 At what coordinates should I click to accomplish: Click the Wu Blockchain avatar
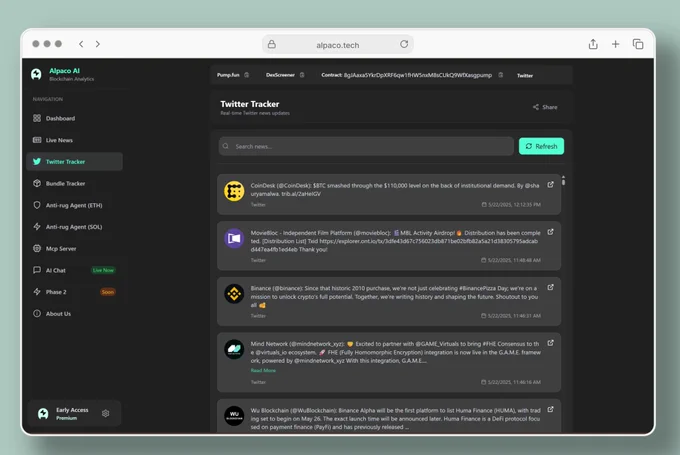pos(234,416)
